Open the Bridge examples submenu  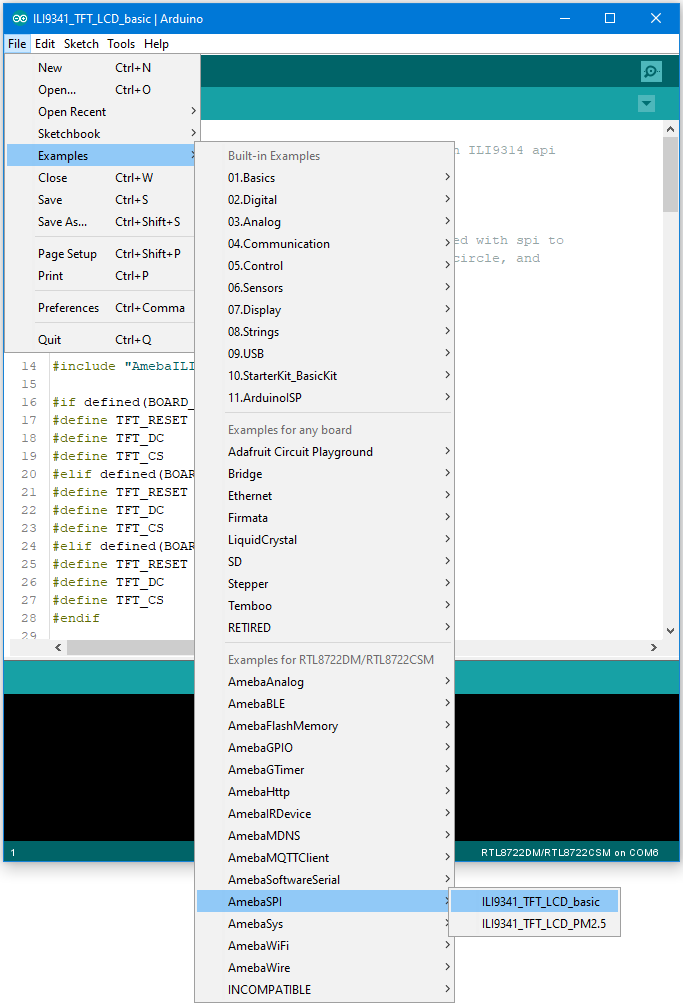click(x=325, y=473)
